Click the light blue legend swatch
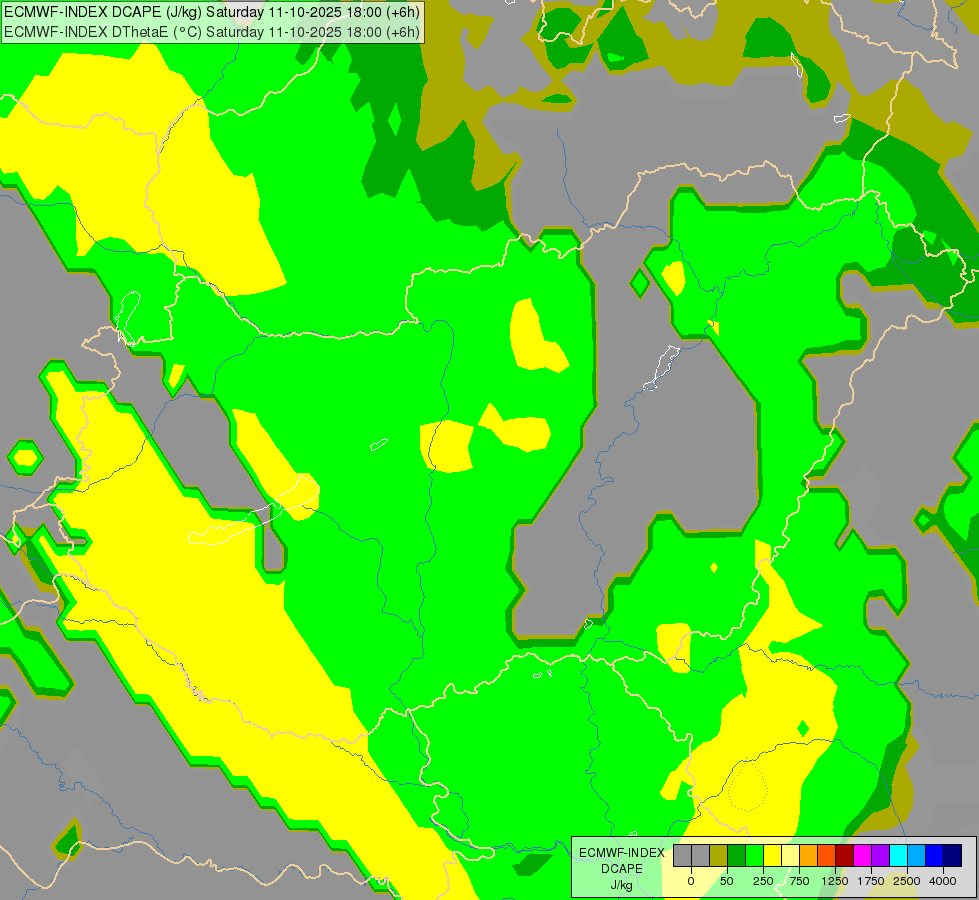979x900 pixels. pyautogui.click(x=917, y=856)
